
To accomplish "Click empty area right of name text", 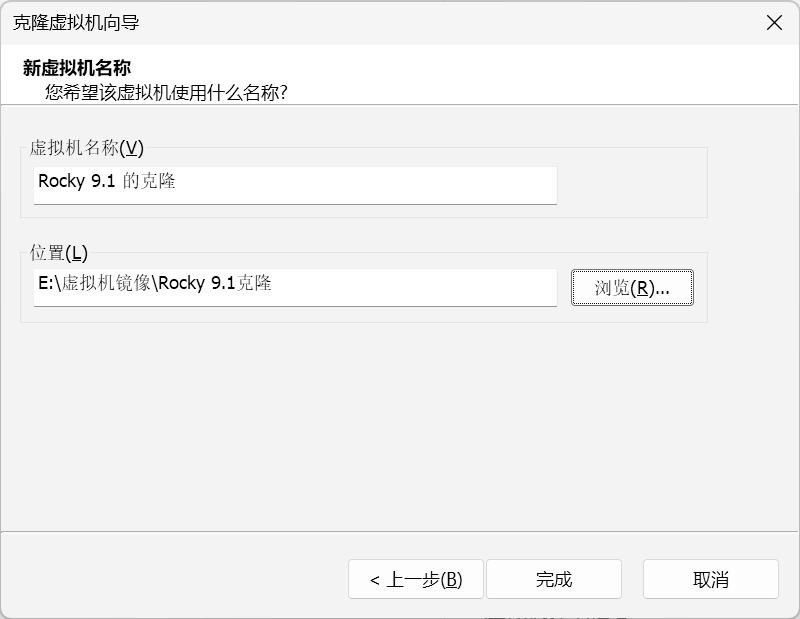I will coord(400,183).
